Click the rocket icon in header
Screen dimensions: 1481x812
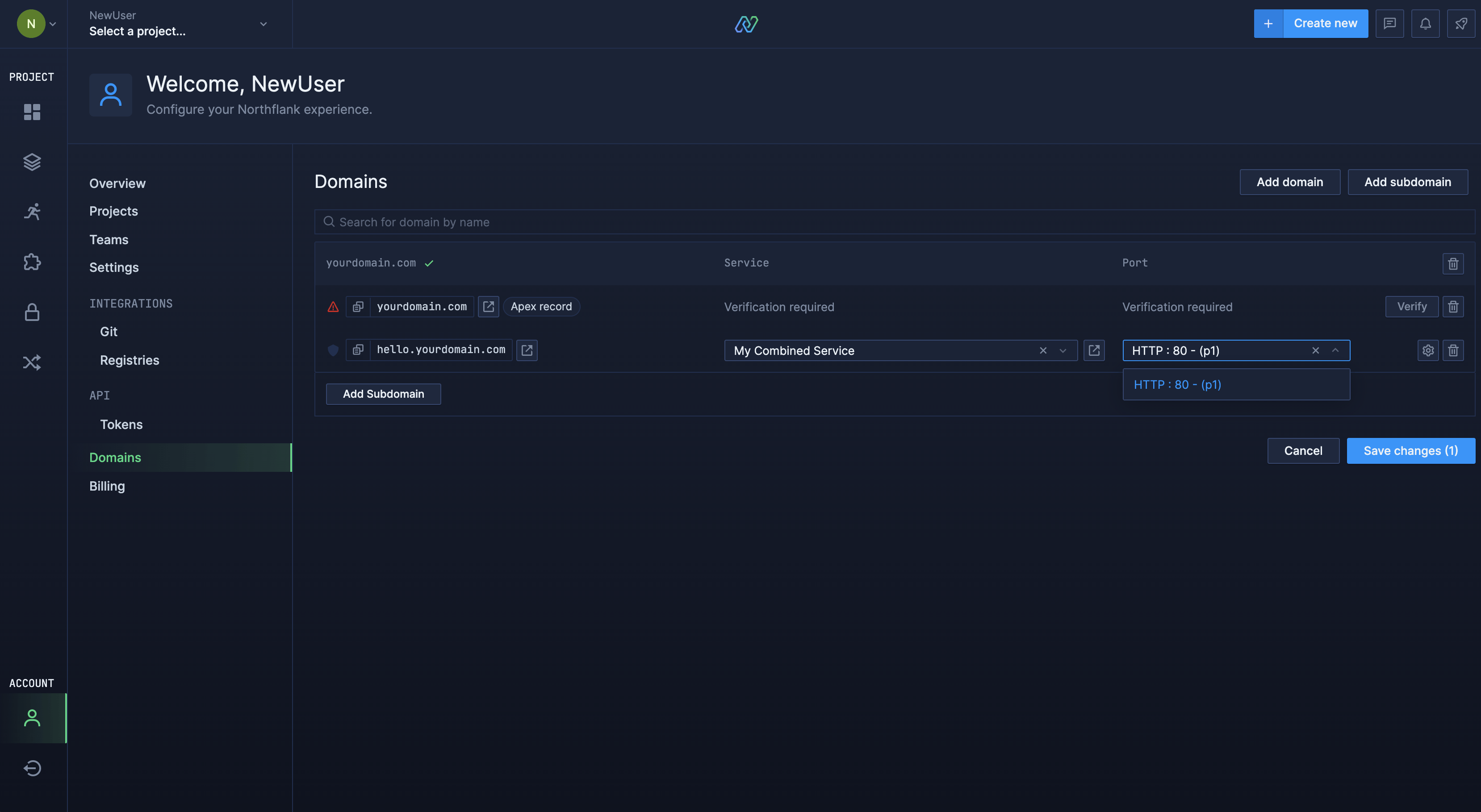1461,24
